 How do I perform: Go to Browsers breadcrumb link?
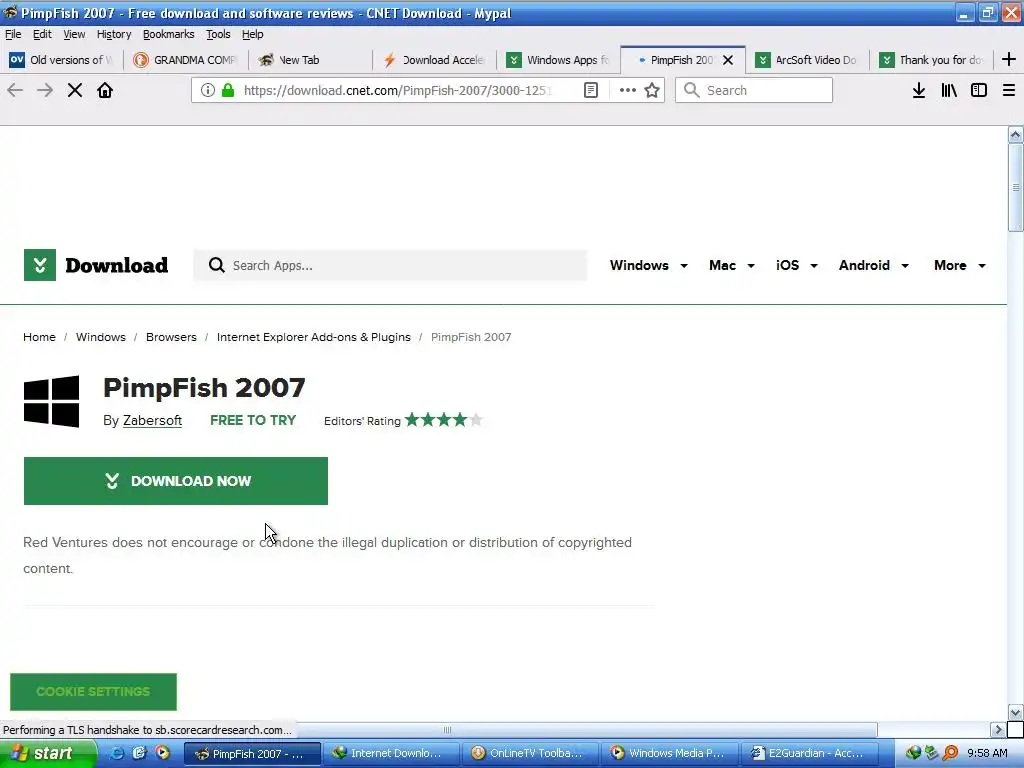click(x=171, y=337)
